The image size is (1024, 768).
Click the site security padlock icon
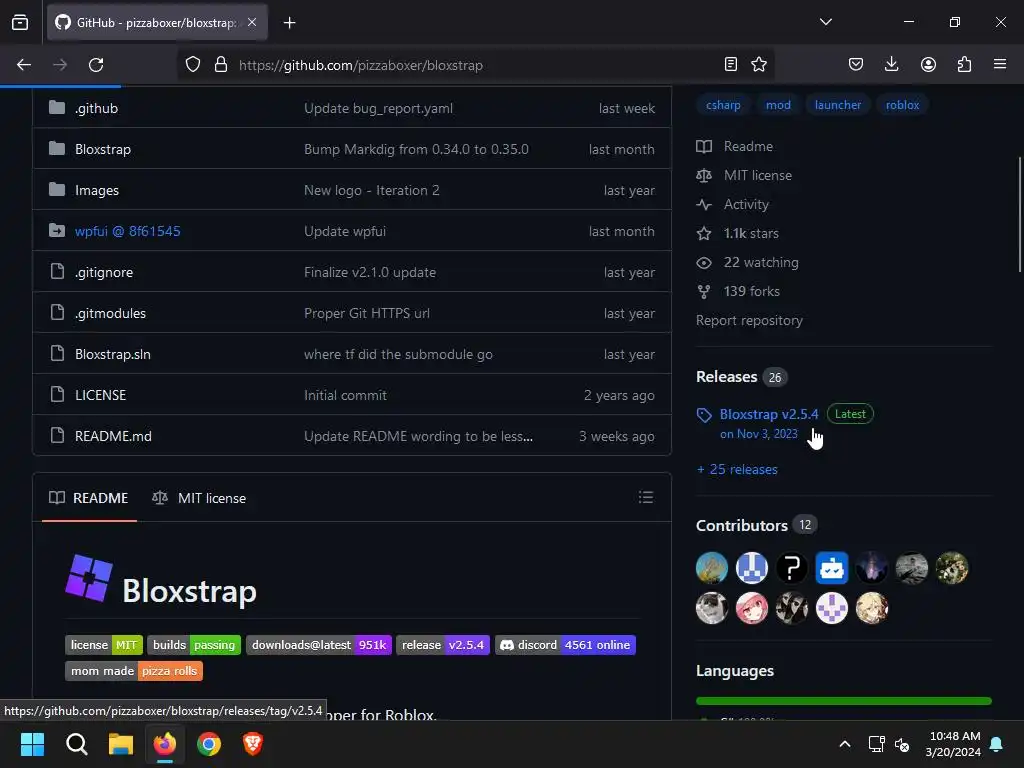coord(221,65)
